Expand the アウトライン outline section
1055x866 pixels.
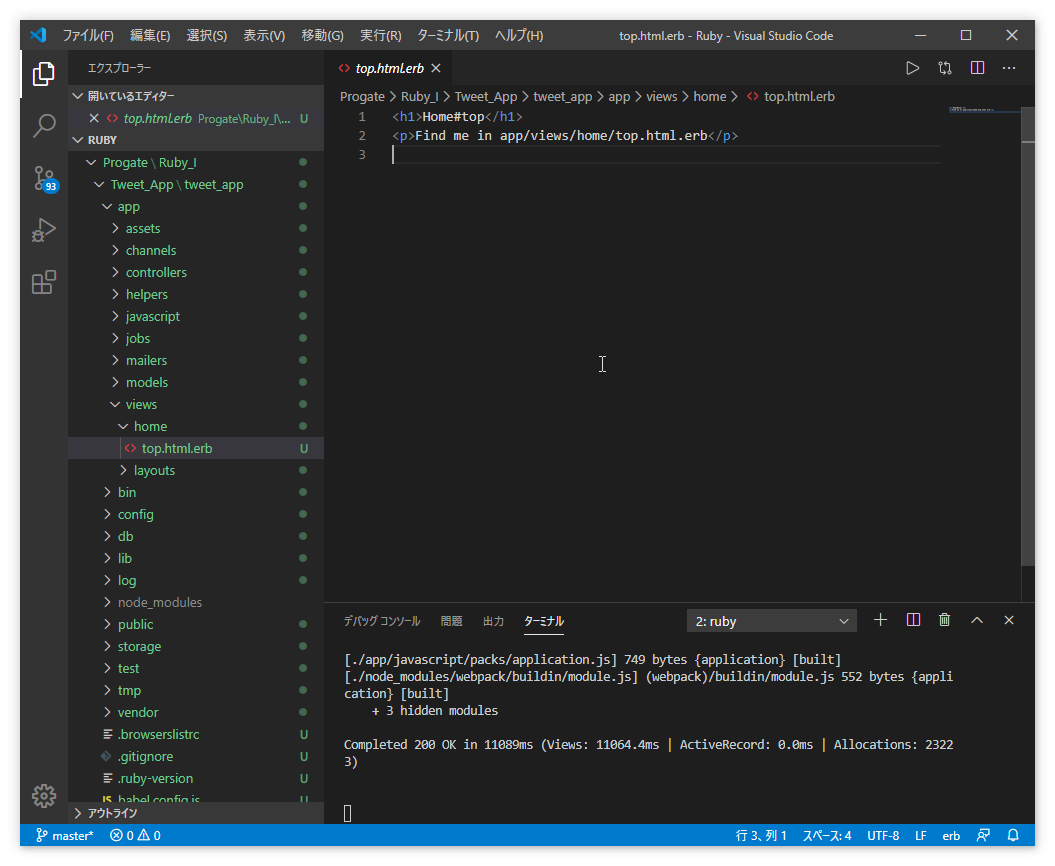(112, 813)
